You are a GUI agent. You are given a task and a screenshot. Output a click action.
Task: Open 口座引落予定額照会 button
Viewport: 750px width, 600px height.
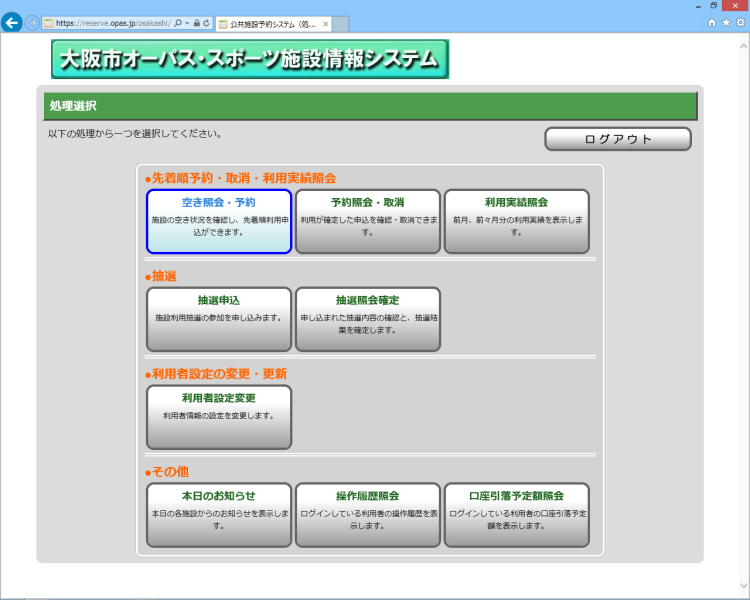(x=517, y=515)
